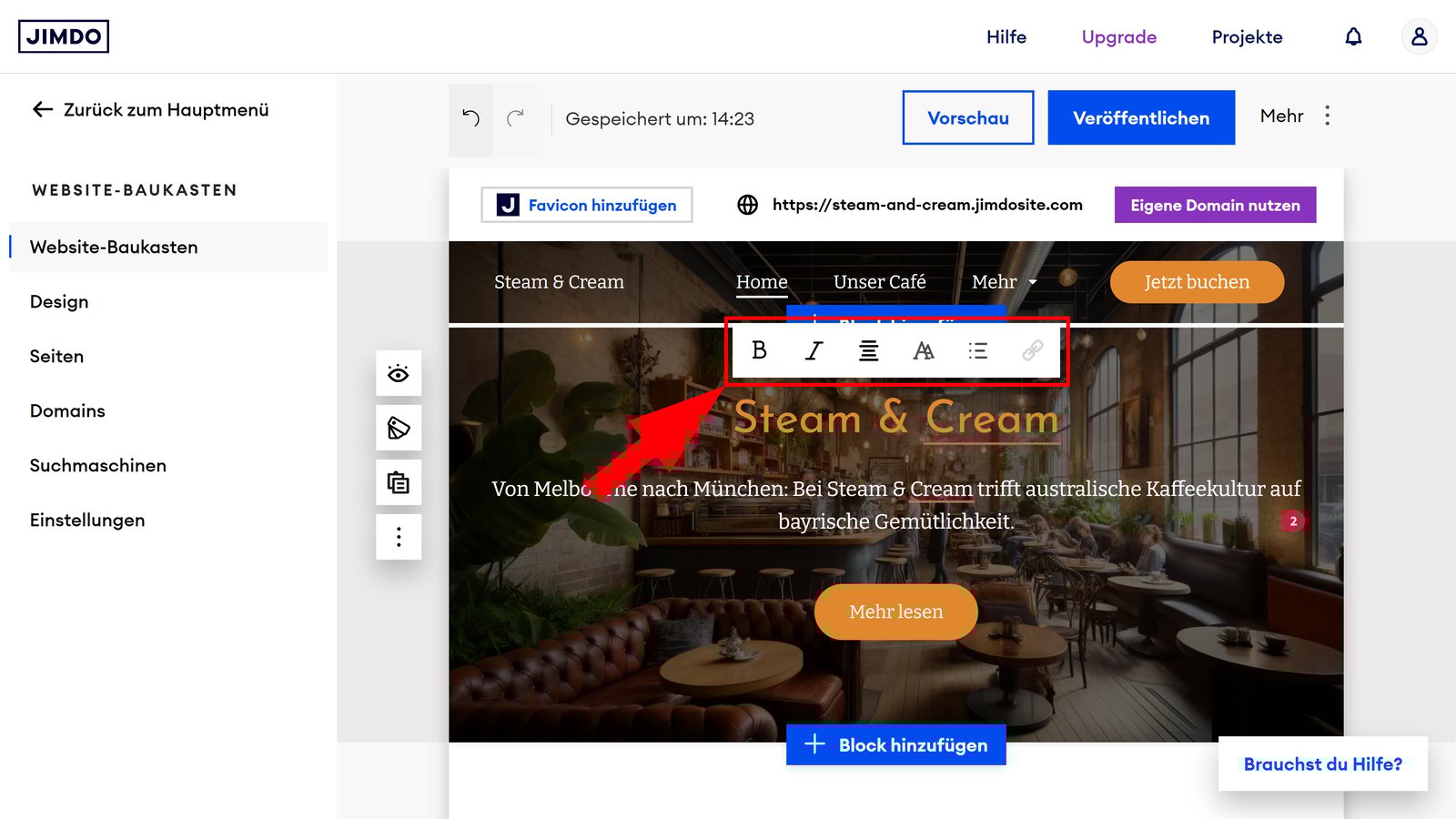Screen dimensions: 1456x819
Task: Click the Eigene Domain nutzen button
Action: pos(1215,205)
